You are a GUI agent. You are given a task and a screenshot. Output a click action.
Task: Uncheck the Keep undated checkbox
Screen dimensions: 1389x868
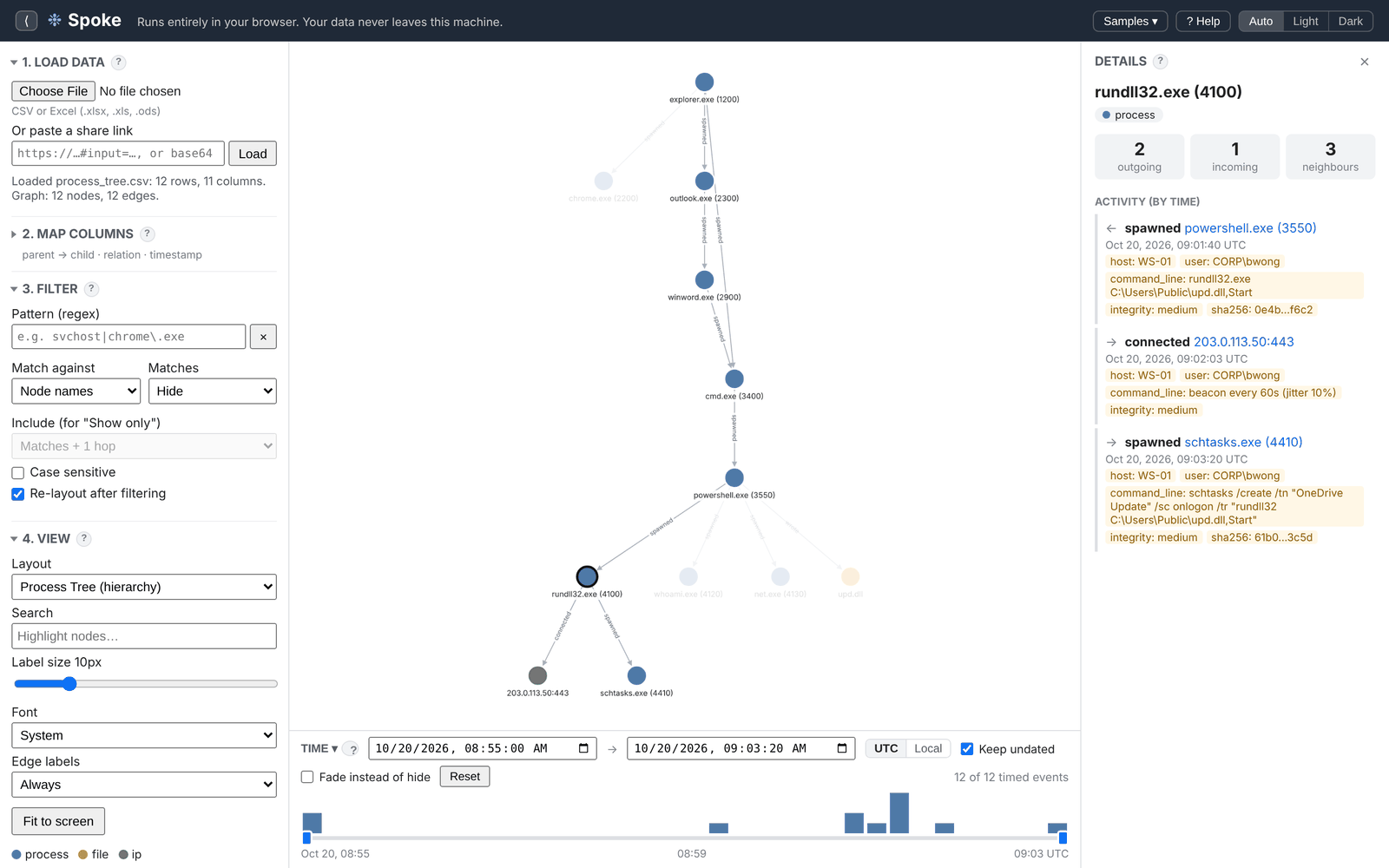967,749
